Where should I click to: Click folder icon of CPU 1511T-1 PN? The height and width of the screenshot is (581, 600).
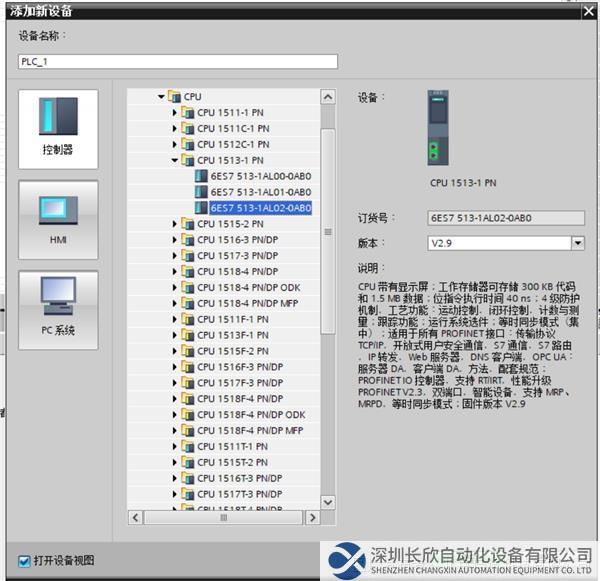pyautogui.click(x=188, y=446)
